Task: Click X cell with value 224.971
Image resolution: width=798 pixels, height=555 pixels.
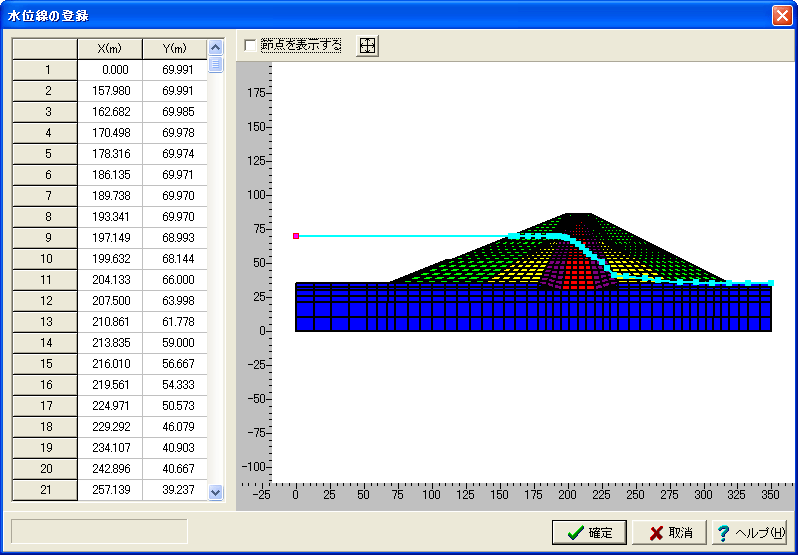Action: pos(110,405)
